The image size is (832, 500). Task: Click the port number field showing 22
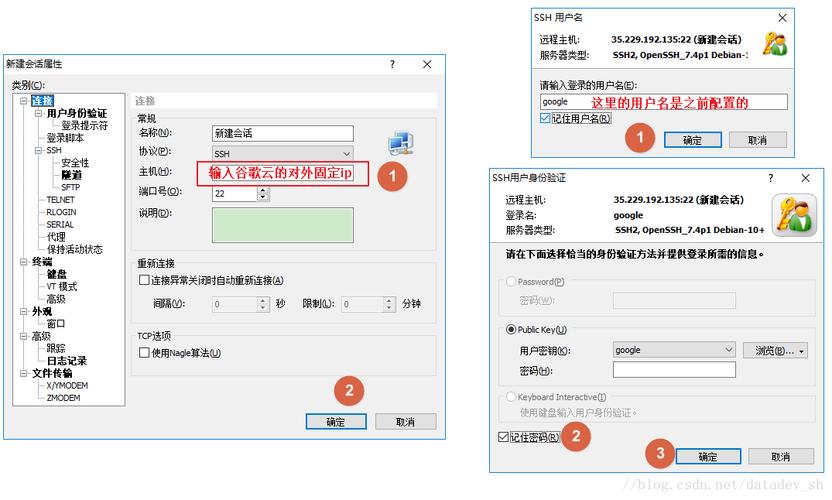(x=235, y=194)
